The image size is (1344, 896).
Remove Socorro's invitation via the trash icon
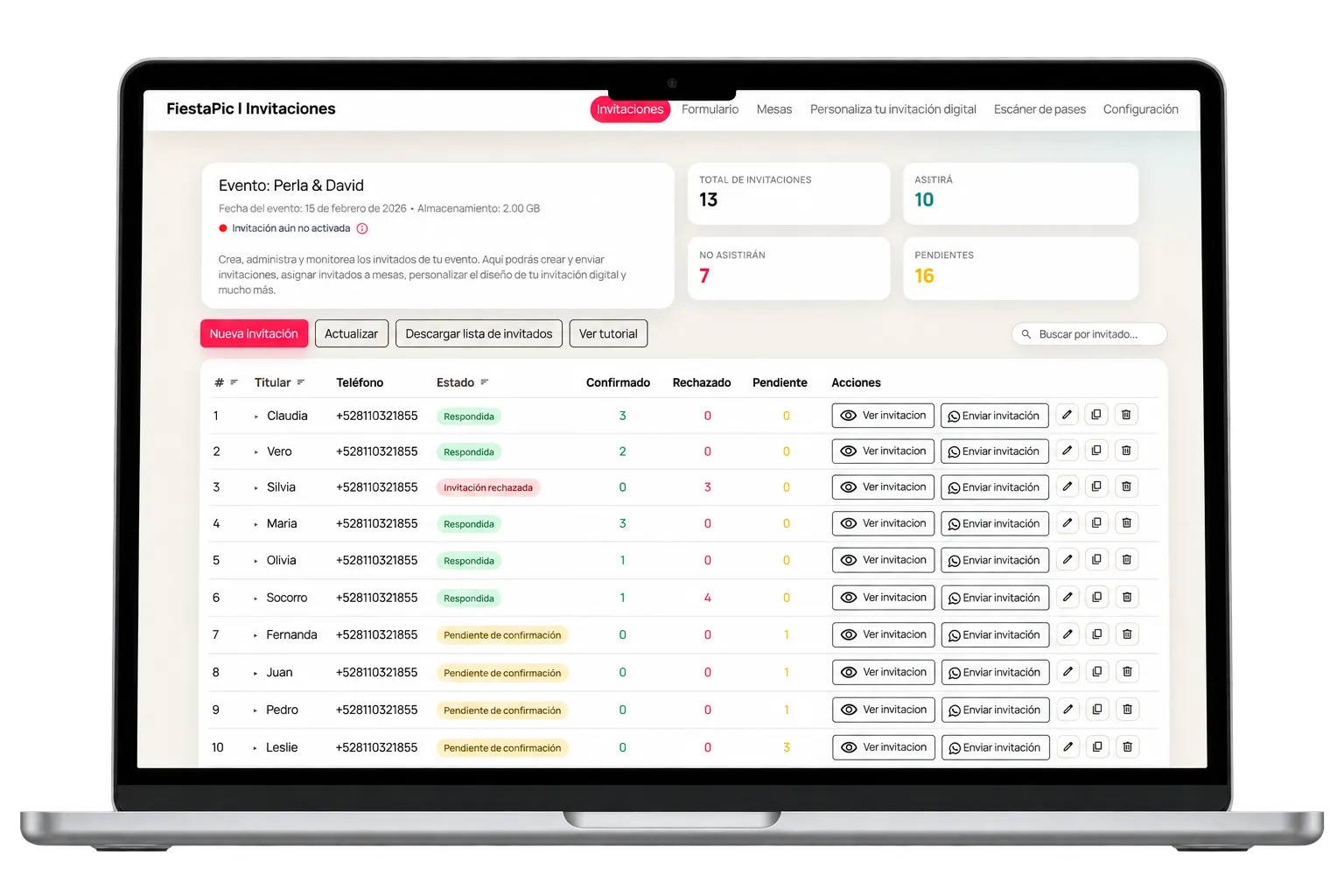pyautogui.click(x=1127, y=598)
